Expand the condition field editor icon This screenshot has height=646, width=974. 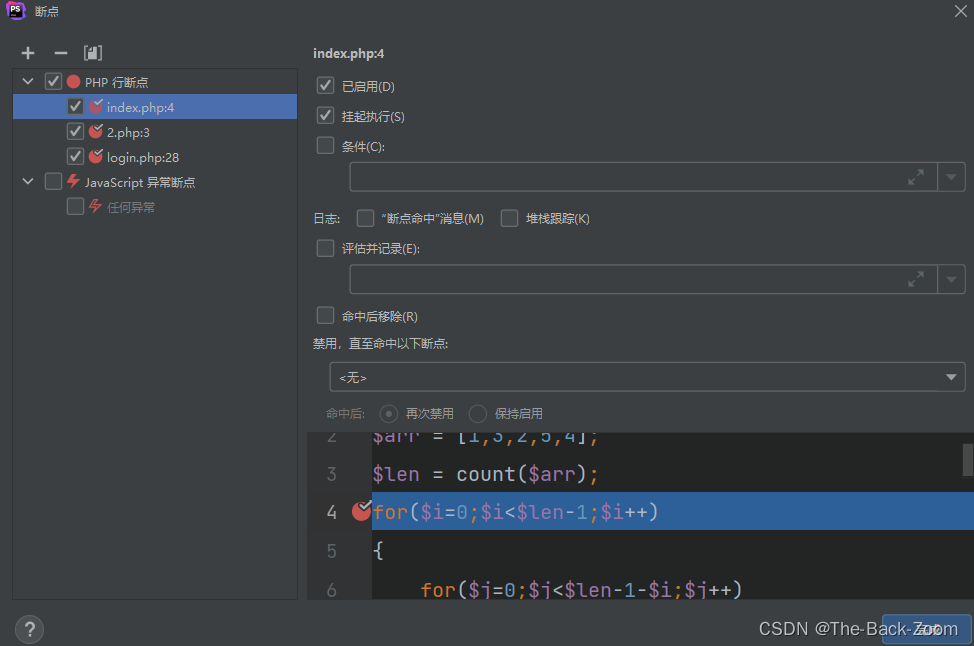pos(916,177)
